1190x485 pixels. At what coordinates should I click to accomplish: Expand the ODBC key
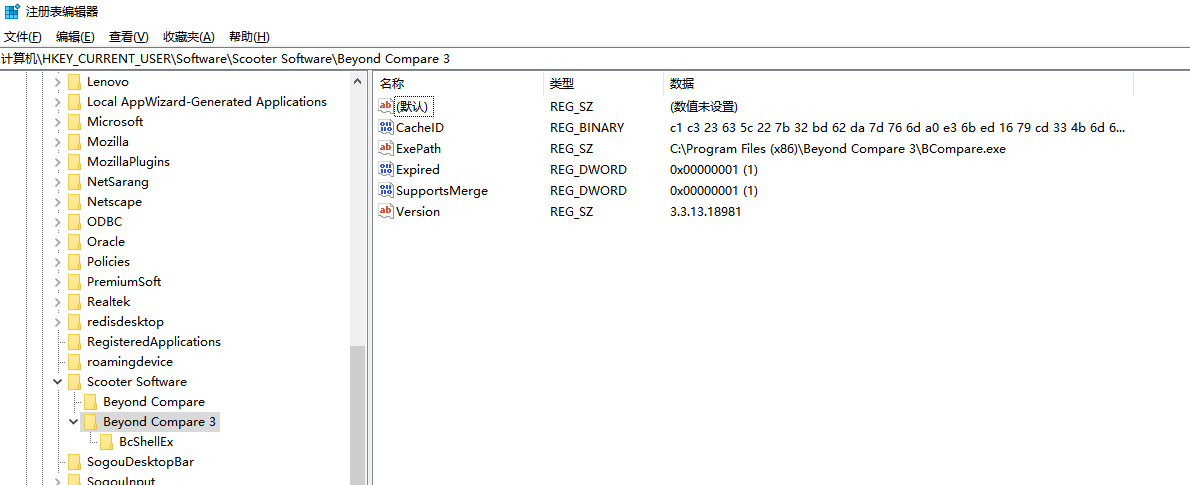coord(57,222)
